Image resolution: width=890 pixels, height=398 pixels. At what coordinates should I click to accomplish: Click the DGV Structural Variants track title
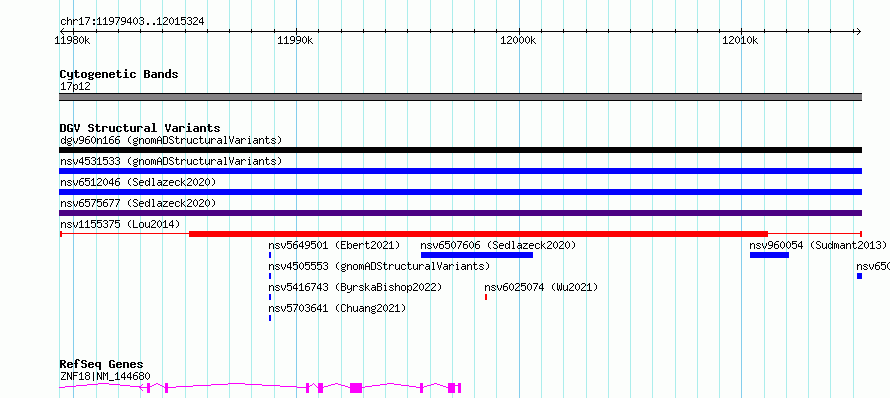[140, 128]
